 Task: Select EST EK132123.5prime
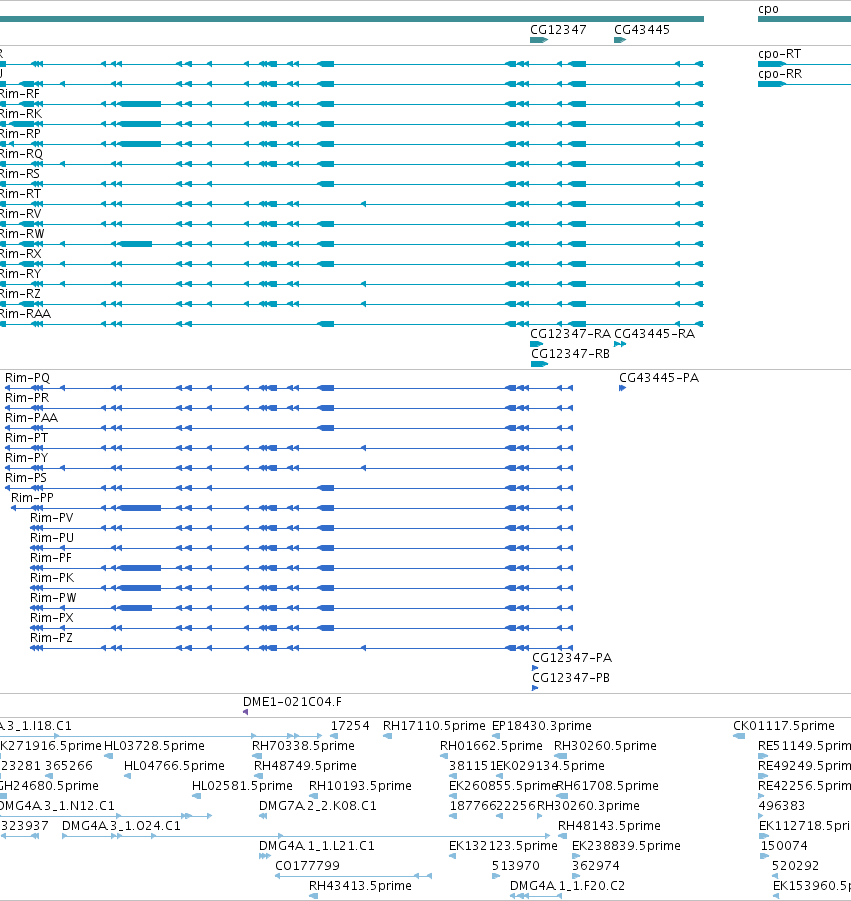pos(503,846)
